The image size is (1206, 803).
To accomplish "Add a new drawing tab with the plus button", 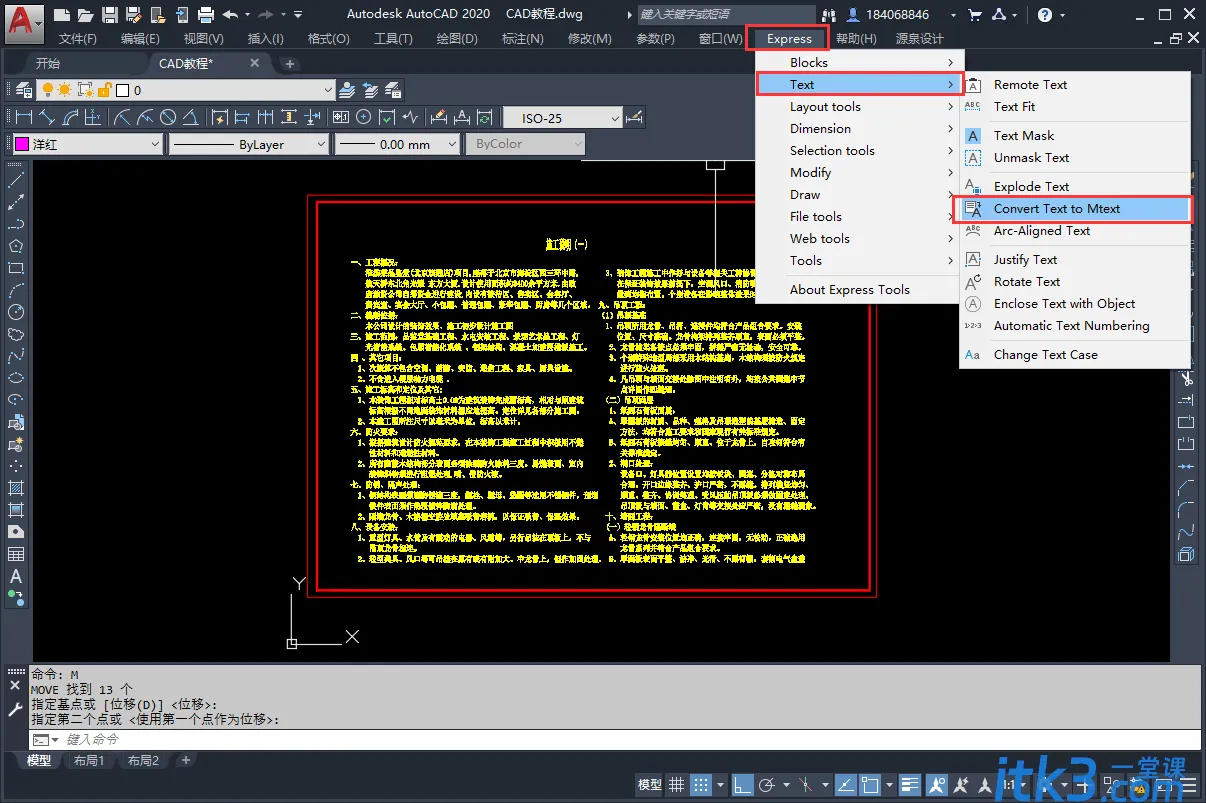I will 290,63.
